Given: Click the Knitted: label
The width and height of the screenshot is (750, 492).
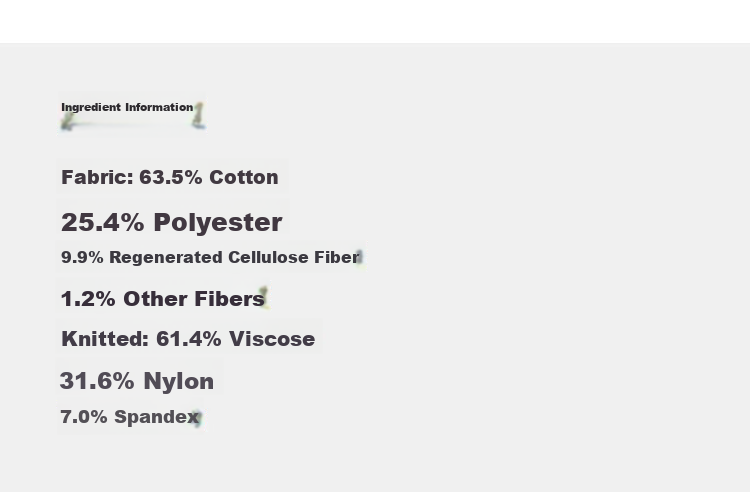Looking at the screenshot, I should pos(105,339).
